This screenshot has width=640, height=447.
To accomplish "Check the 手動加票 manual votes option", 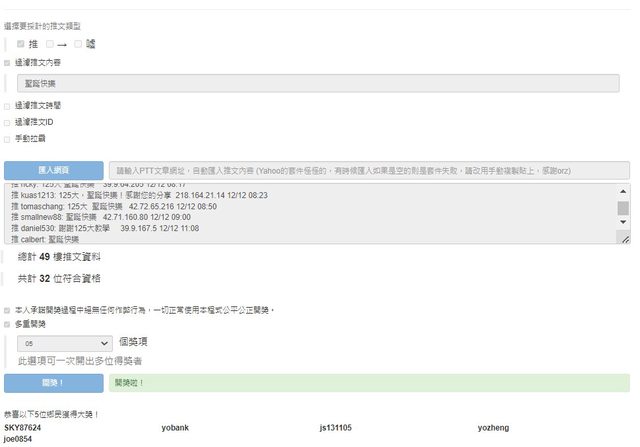I will [x=8, y=139].
